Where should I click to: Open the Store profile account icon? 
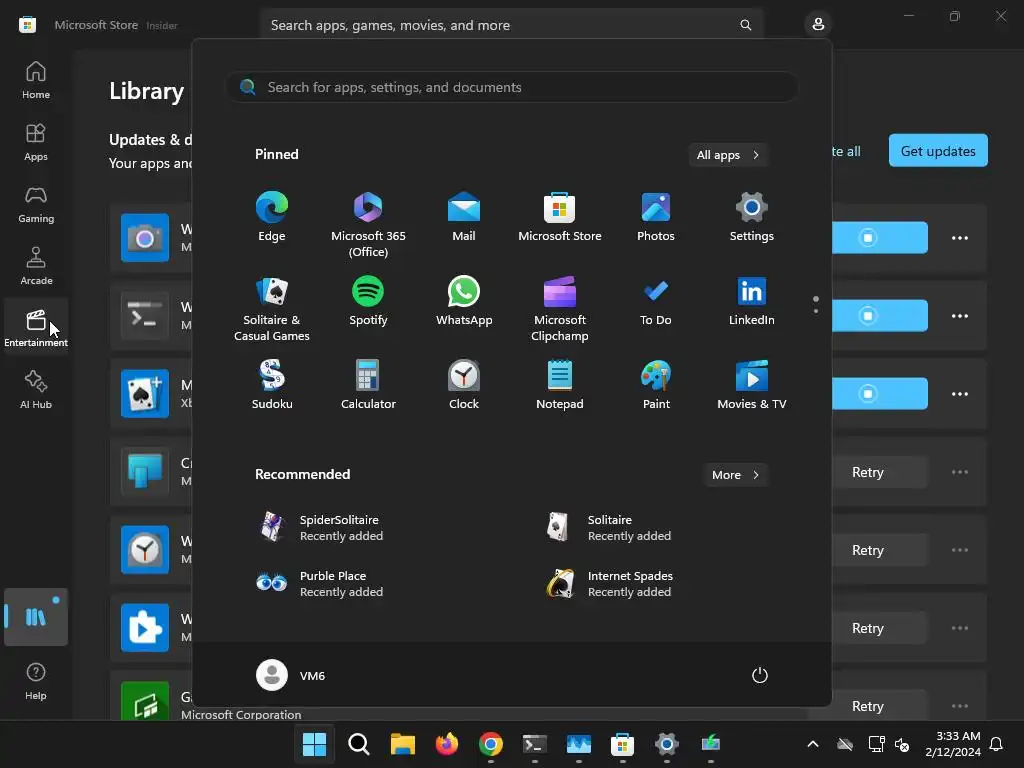(x=818, y=25)
